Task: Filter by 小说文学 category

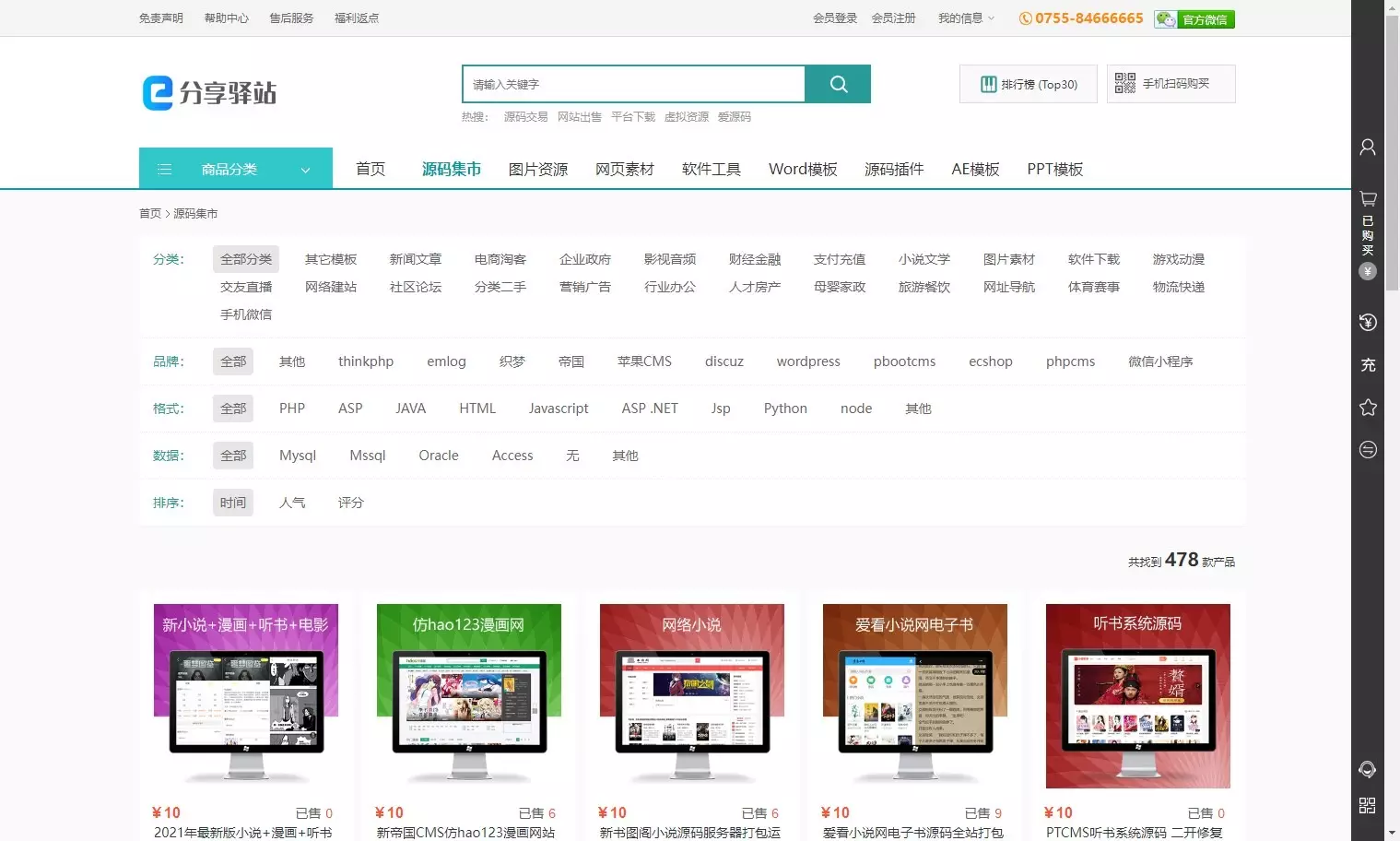Action: coord(924,259)
